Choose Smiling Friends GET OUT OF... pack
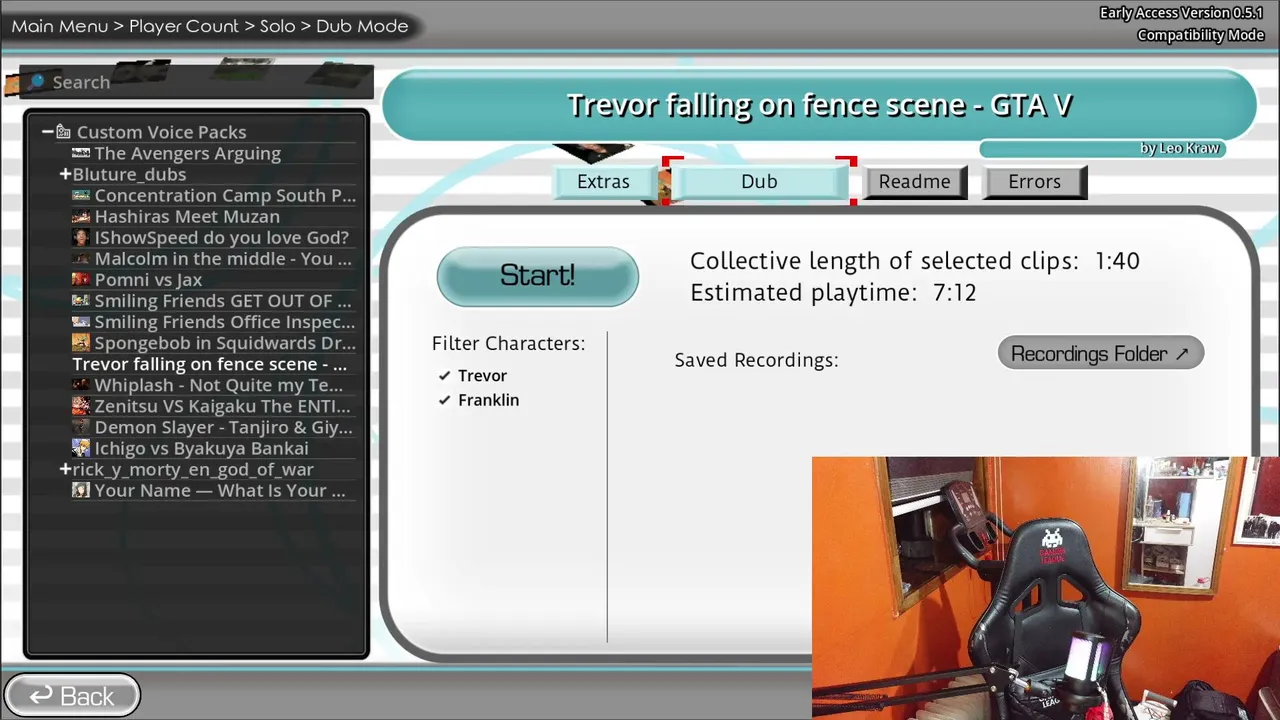1280x720 pixels. (222, 301)
